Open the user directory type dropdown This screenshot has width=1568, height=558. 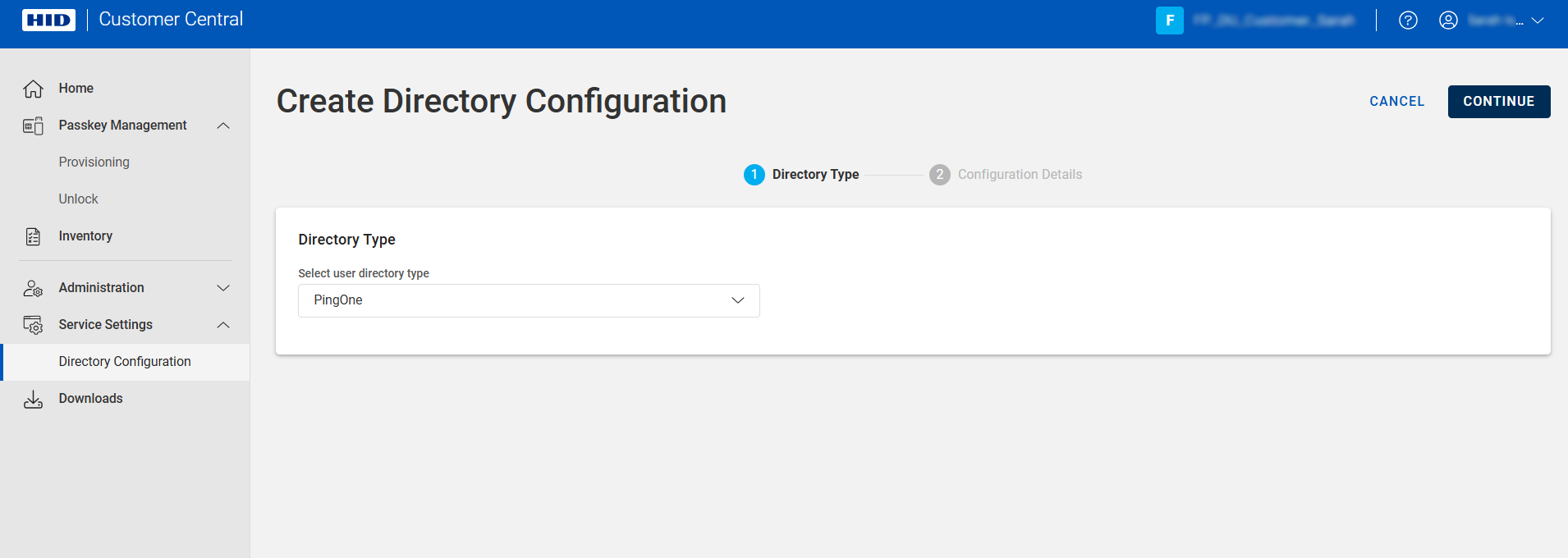(529, 300)
